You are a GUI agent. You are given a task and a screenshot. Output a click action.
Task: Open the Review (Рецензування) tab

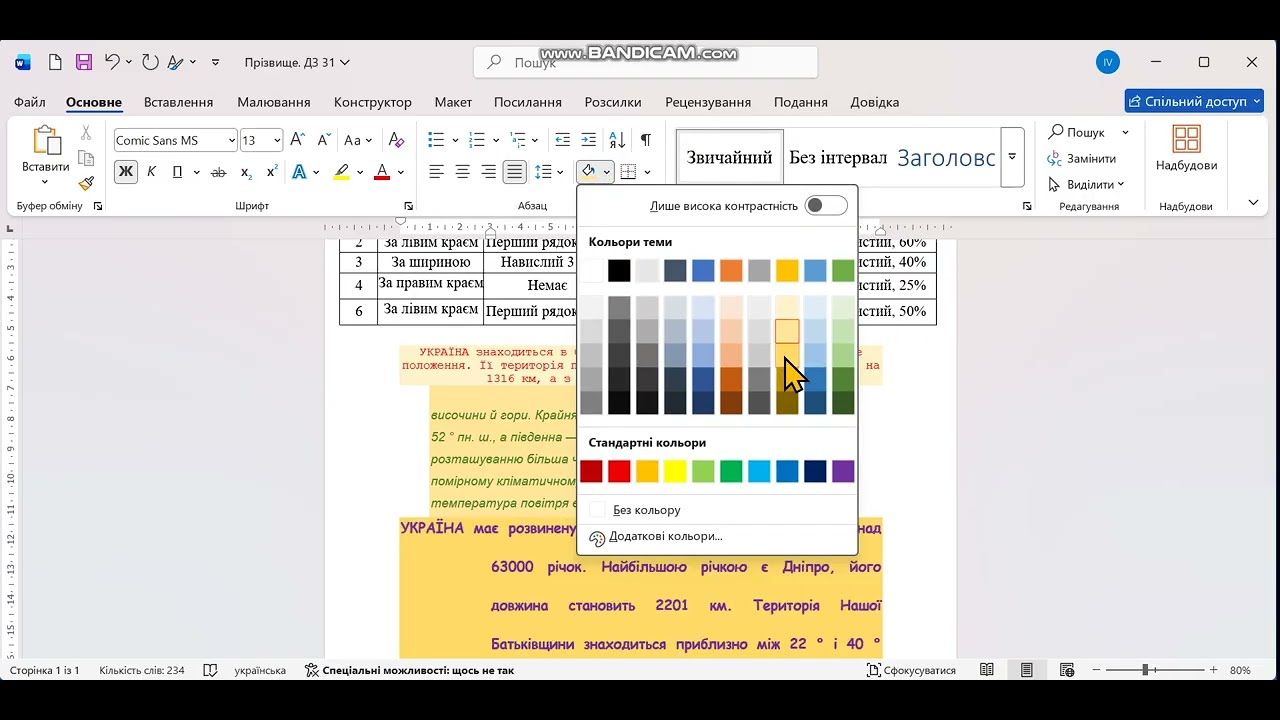click(708, 102)
